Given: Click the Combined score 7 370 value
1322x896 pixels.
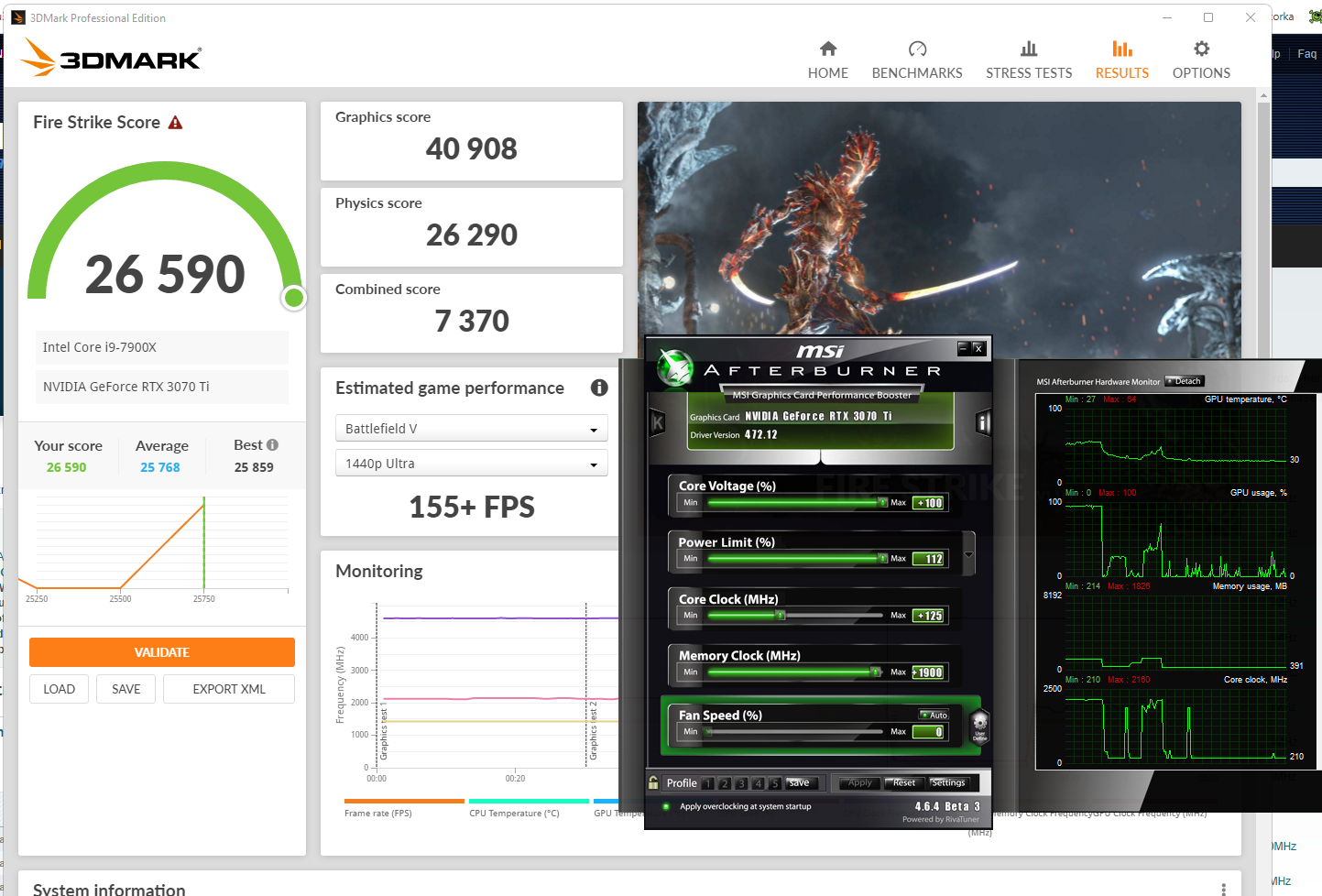Looking at the screenshot, I should [x=472, y=322].
